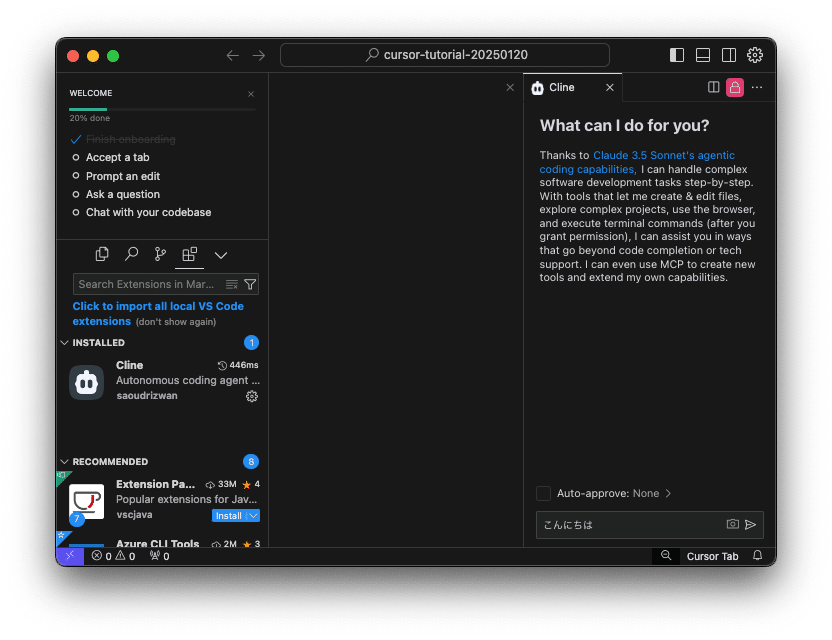Enable the Auto-approve checkbox
The width and height of the screenshot is (832, 640).
(543, 494)
